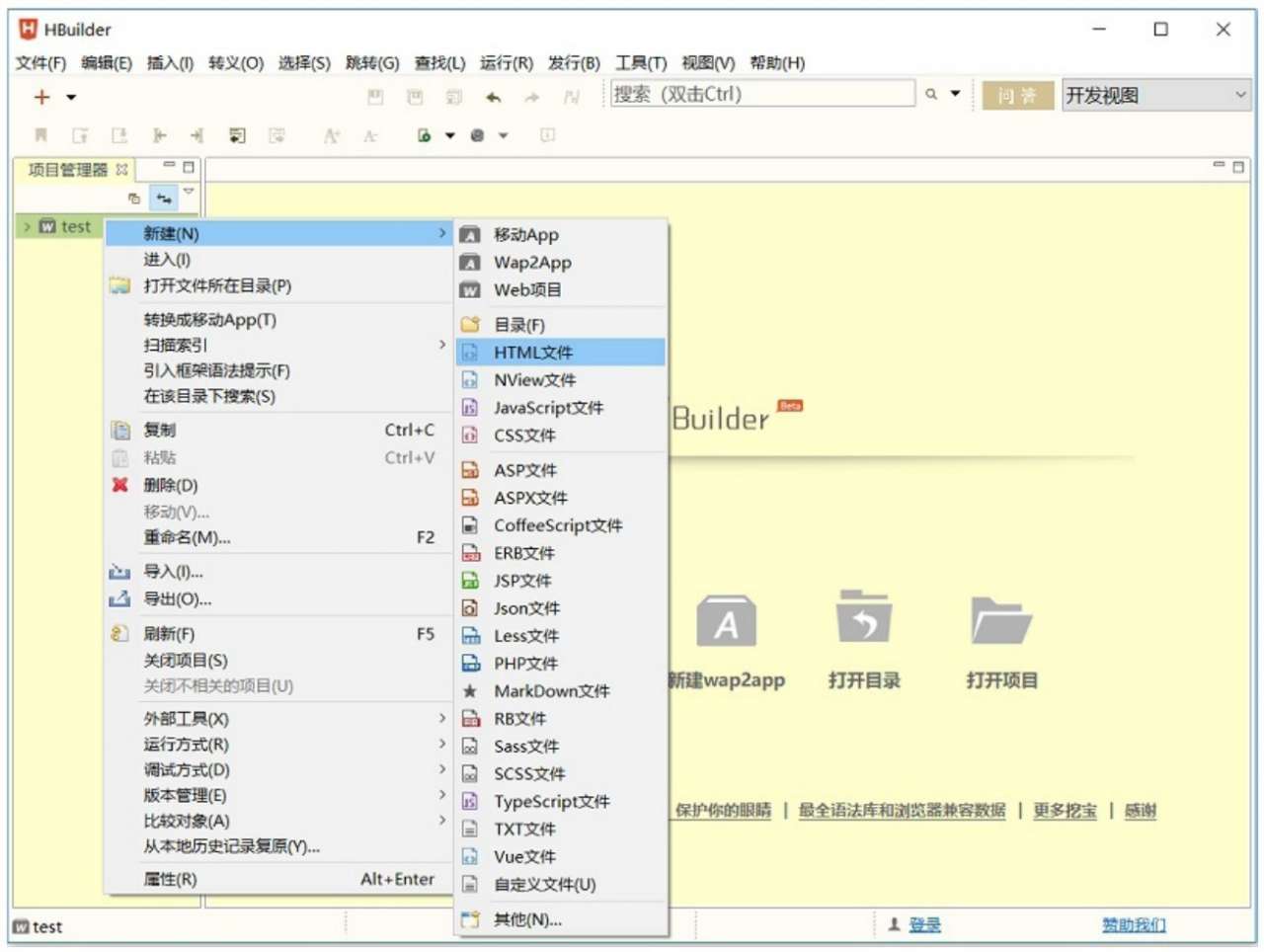The height and width of the screenshot is (952, 1264).
Task: Click the Web项目 icon
Action: tap(470, 290)
